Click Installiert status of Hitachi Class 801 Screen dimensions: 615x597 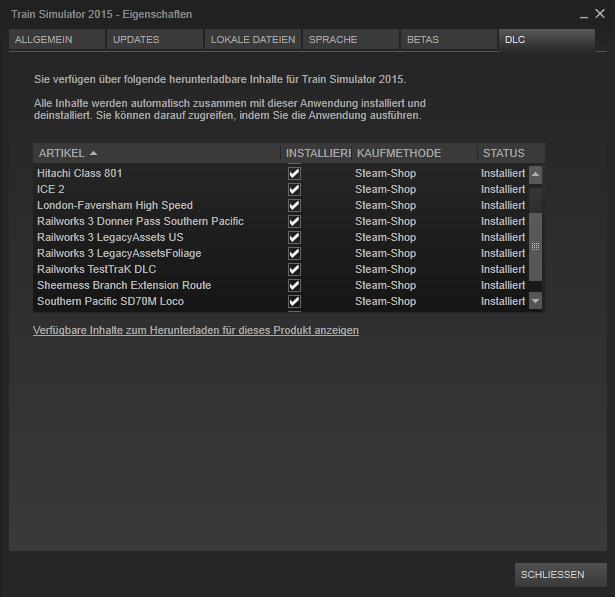[x=503, y=173]
